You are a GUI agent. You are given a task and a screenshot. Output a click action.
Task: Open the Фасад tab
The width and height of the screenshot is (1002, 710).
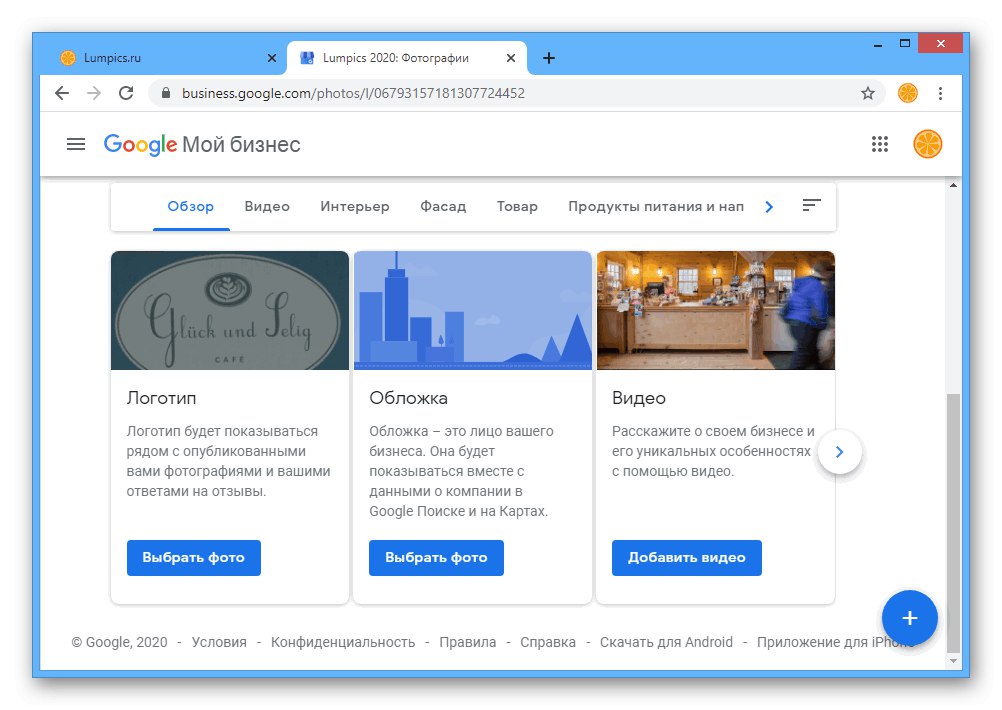[443, 206]
